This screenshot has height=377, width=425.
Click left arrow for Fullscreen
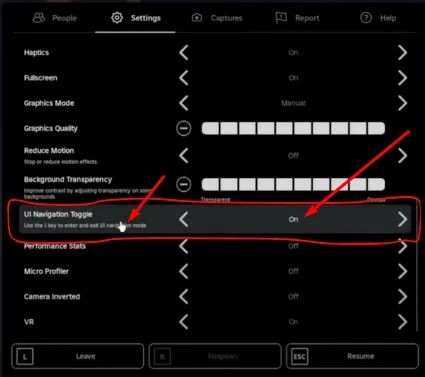[184, 78]
